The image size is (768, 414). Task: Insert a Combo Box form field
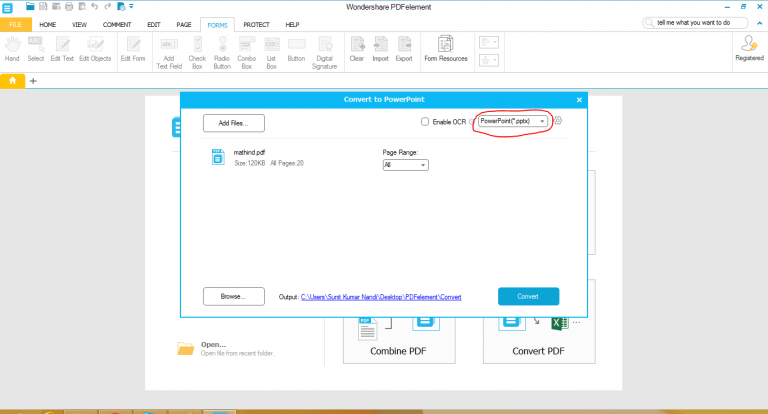tap(247, 52)
